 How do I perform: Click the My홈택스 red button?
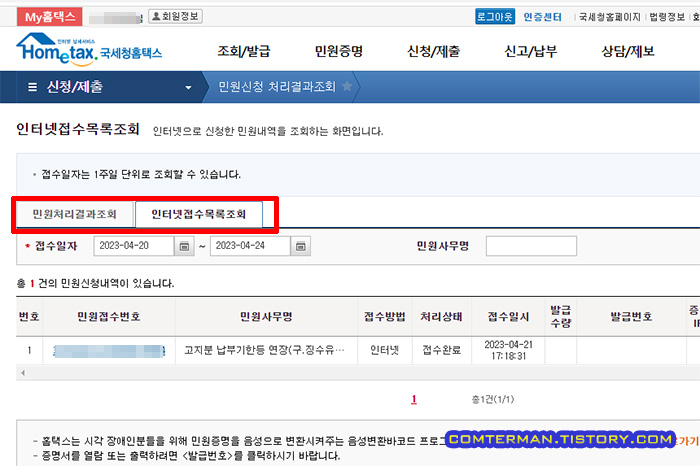coord(50,17)
